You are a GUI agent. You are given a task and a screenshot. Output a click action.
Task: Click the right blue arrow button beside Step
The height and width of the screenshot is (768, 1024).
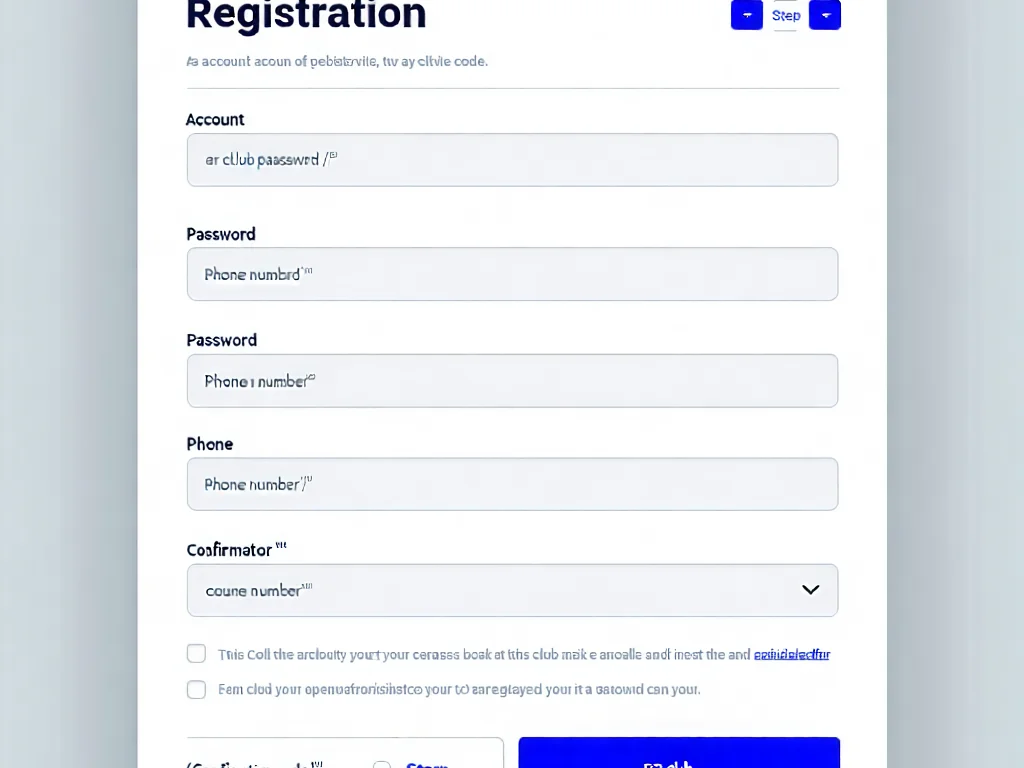coord(824,15)
